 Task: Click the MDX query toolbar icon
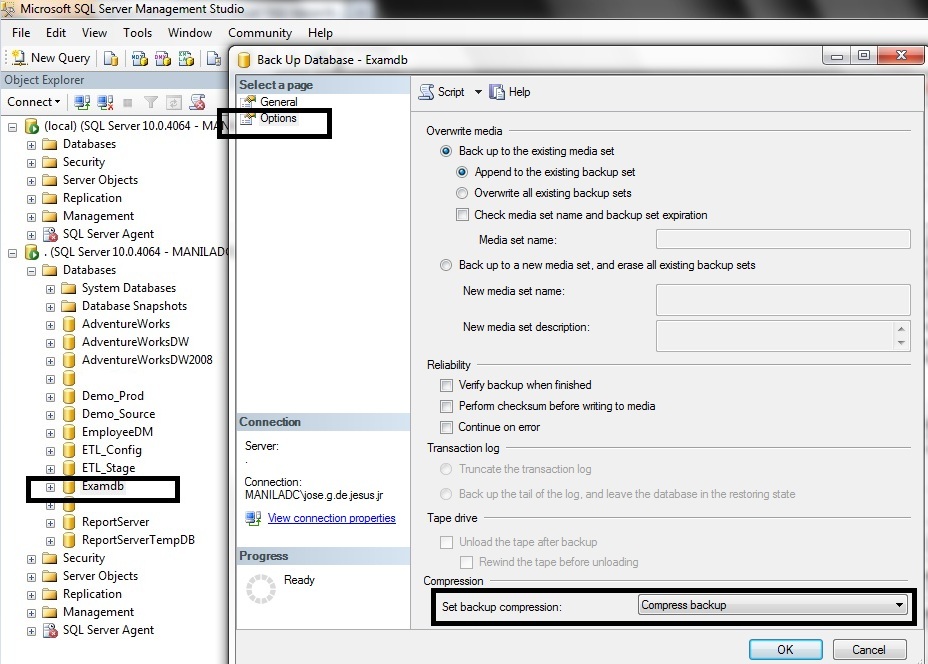tap(140, 58)
